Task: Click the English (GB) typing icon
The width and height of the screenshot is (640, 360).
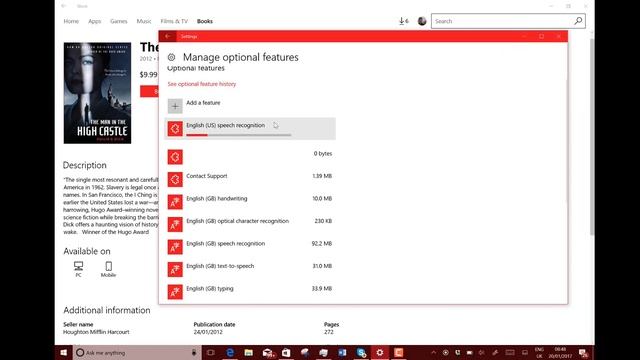Action: pos(175,291)
